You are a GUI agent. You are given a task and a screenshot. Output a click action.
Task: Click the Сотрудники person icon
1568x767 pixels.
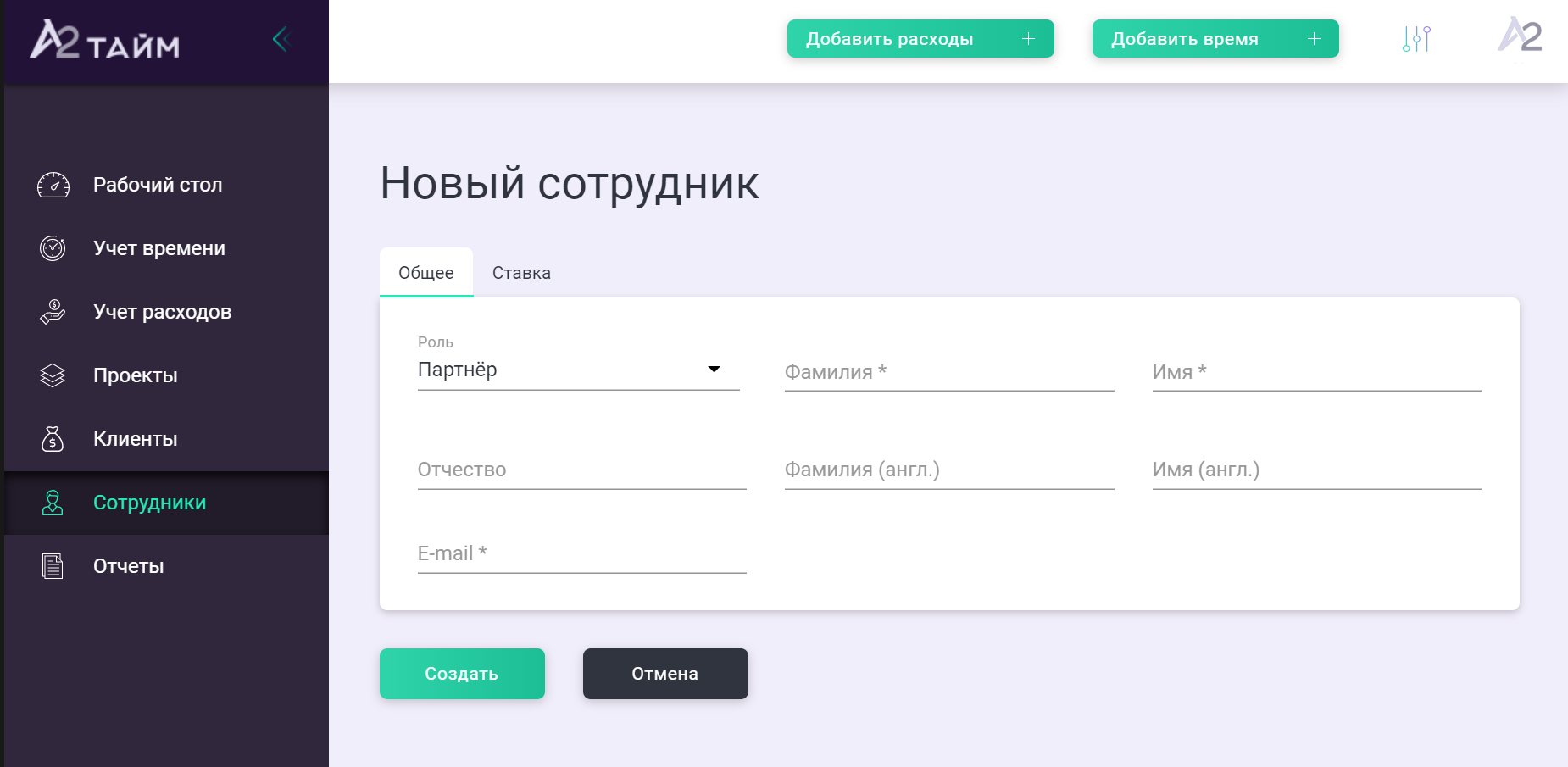(x=53, y=503)
